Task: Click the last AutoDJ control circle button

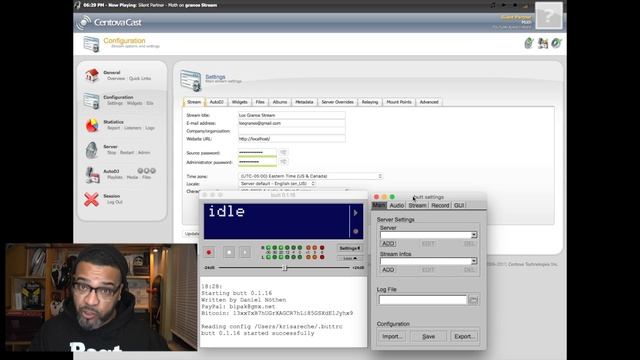Action: [x=153, y=171]
